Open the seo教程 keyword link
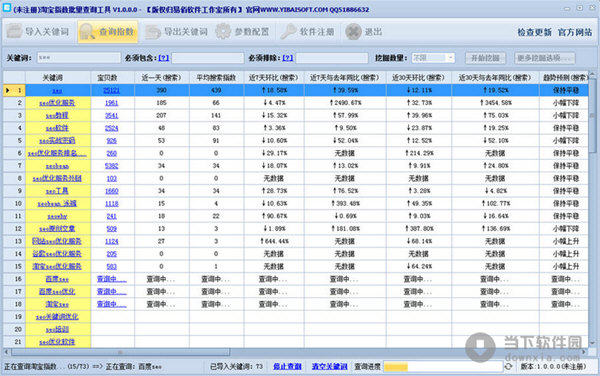600x376 pixels. tap(57, 116)
